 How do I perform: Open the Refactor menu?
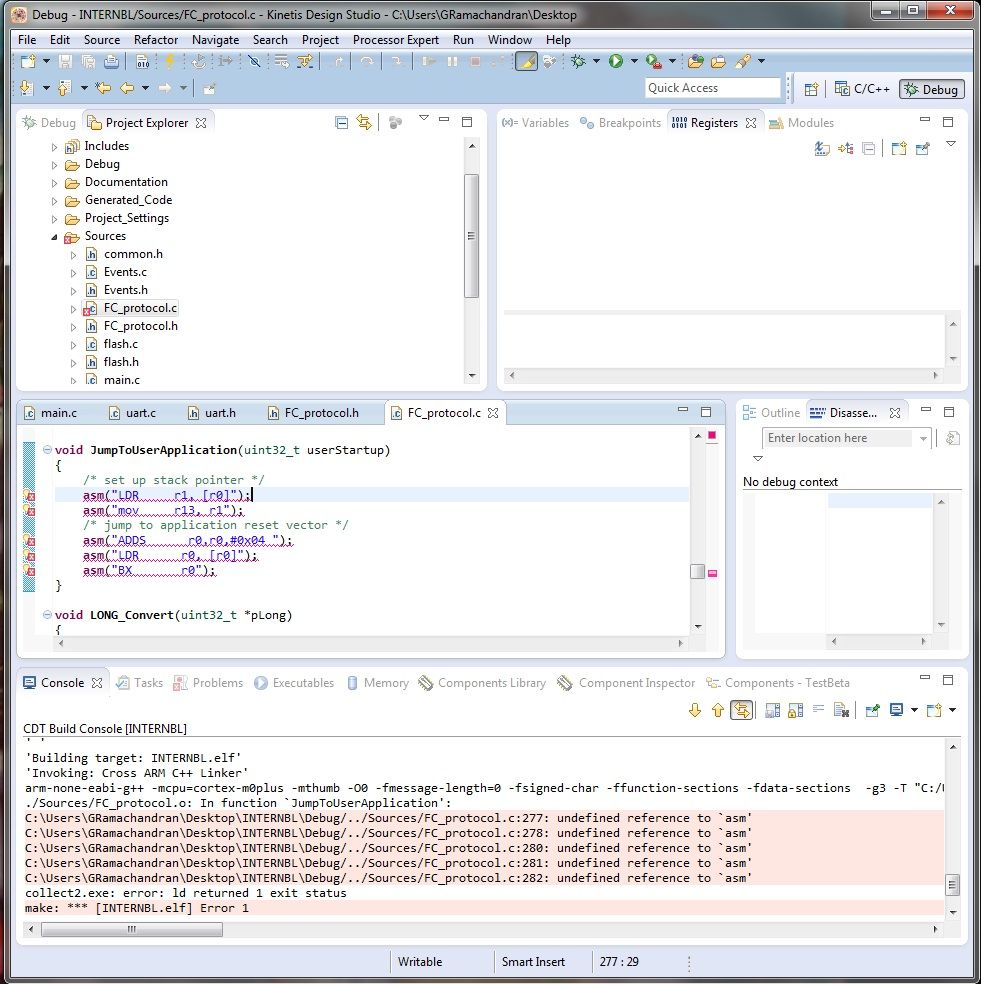coord(156,40)
